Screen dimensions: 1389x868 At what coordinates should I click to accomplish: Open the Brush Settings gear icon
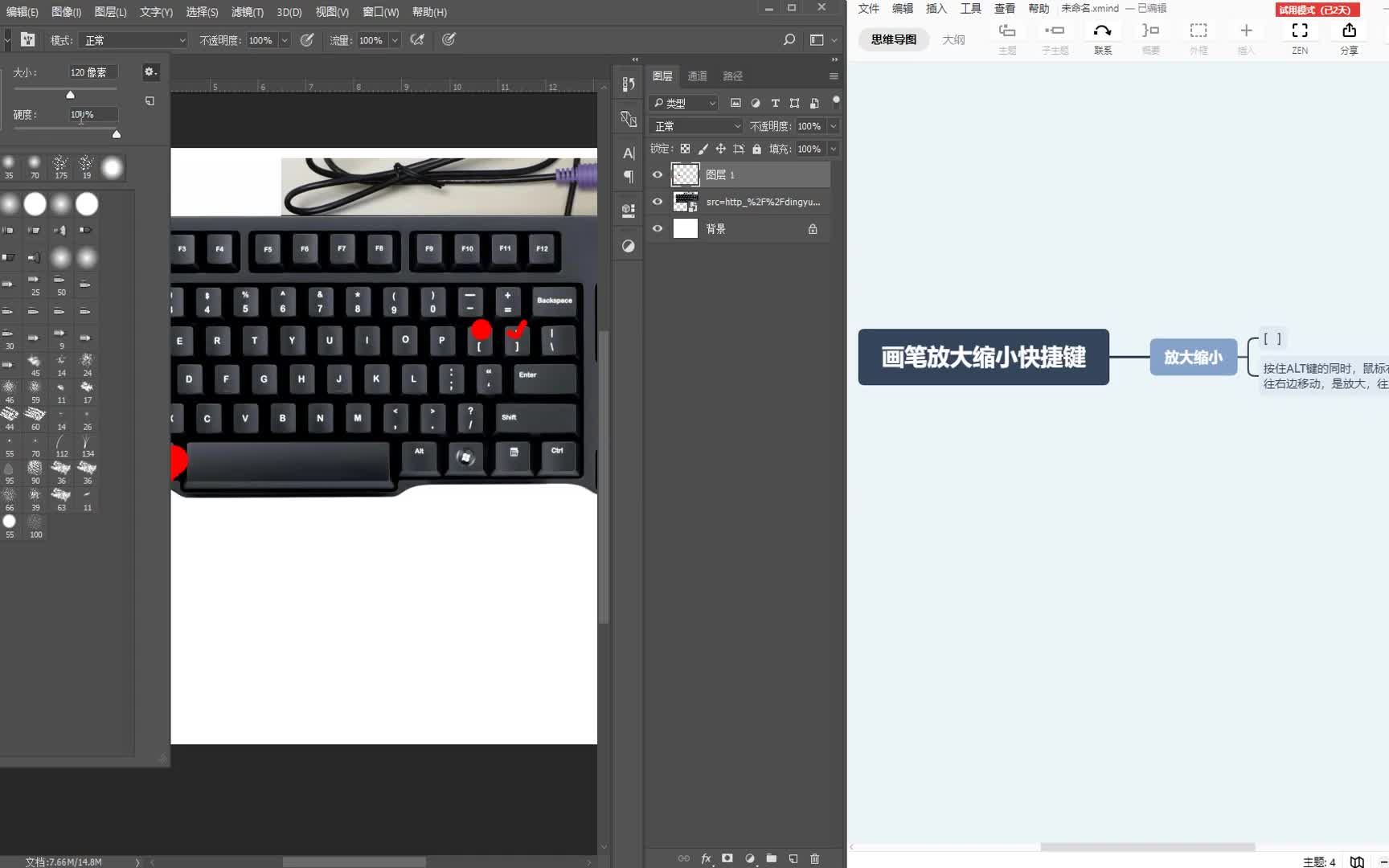pyautogui.click(x=150, y=72)
